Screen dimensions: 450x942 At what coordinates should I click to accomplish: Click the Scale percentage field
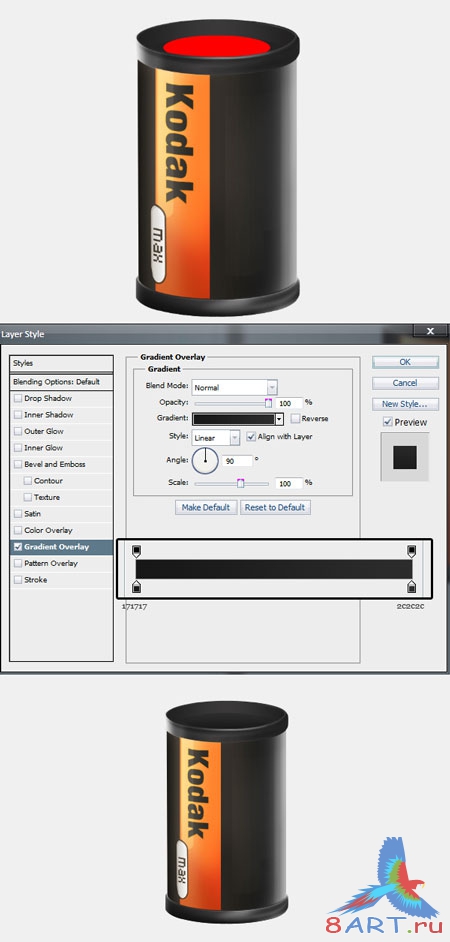tap(289, 483)
